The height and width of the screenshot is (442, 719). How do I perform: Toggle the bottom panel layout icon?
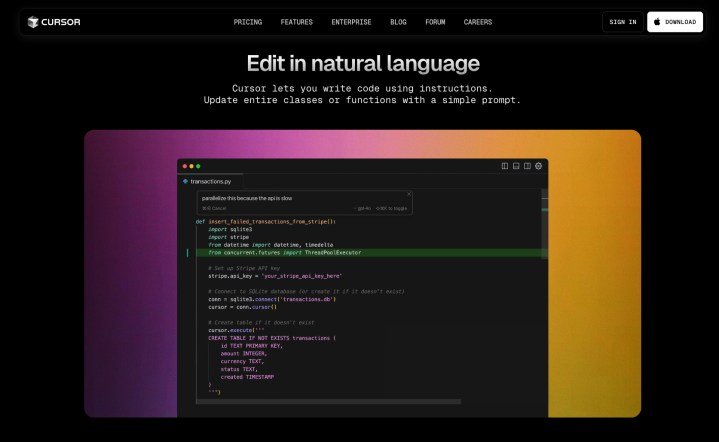click(516, 166)
